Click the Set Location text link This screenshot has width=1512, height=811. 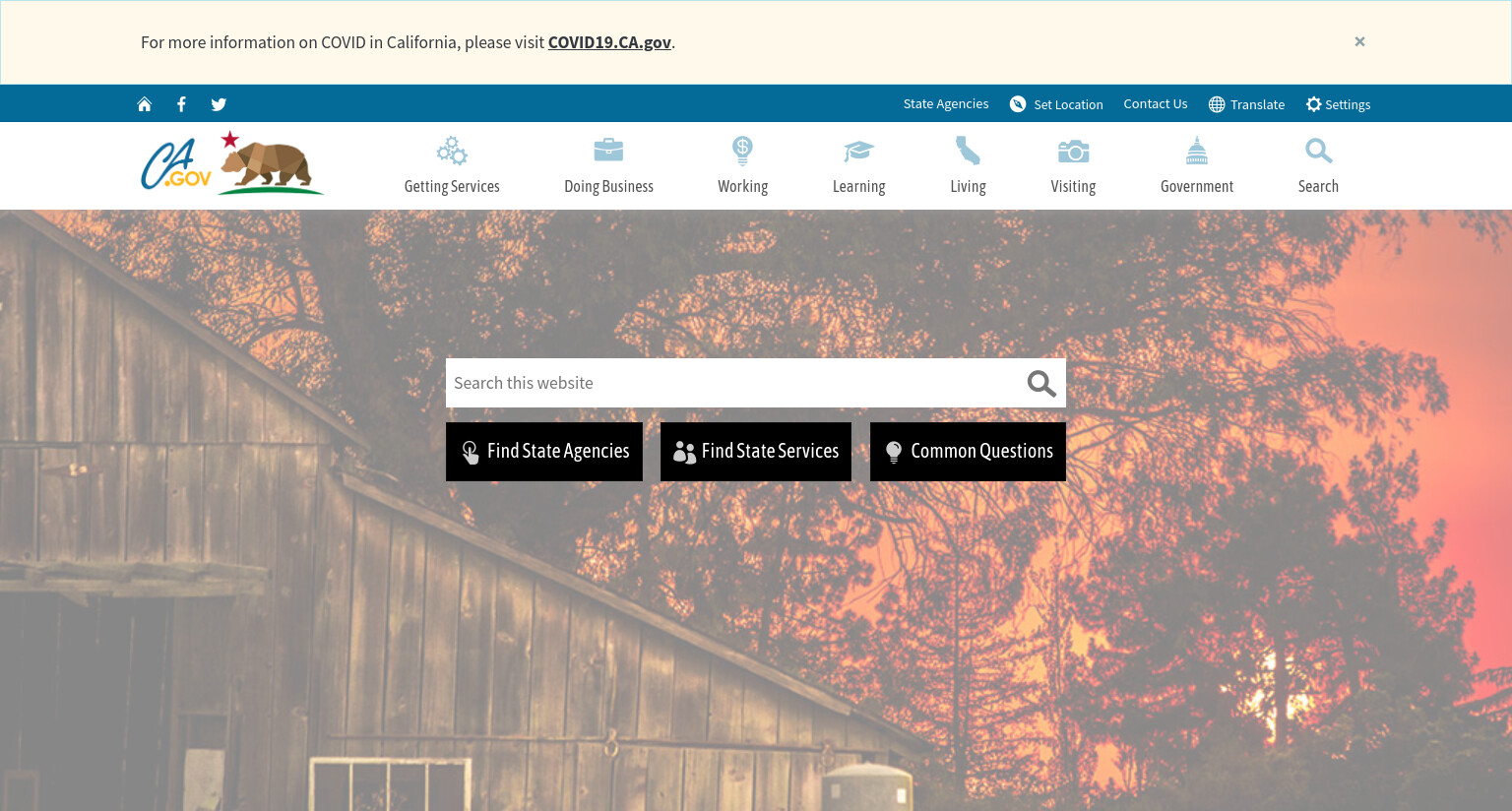(1068, 104)
